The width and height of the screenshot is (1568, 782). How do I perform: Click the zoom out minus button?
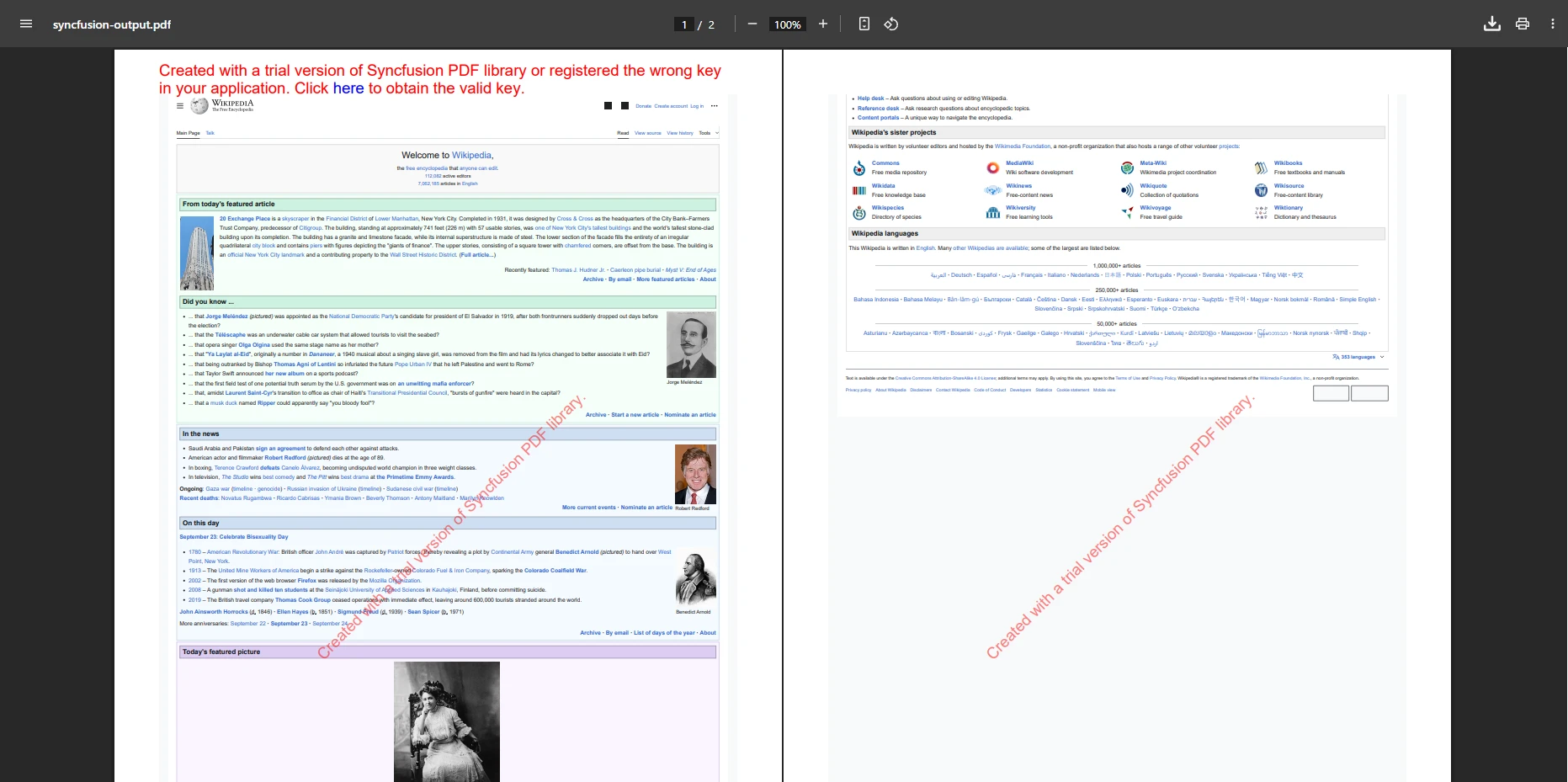click(752, 24)
